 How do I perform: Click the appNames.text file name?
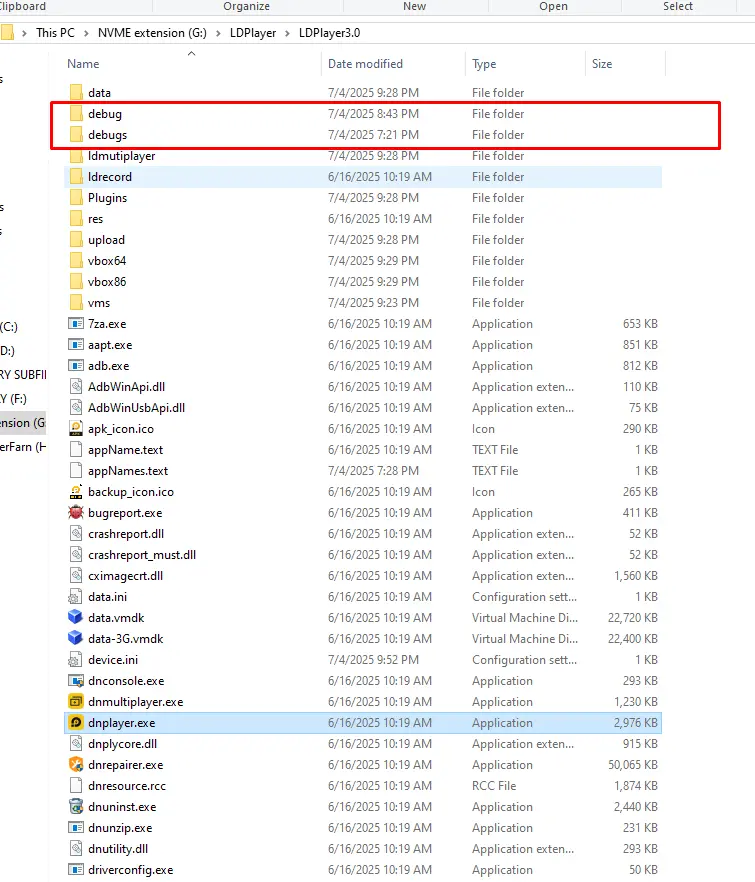point(128,471)
